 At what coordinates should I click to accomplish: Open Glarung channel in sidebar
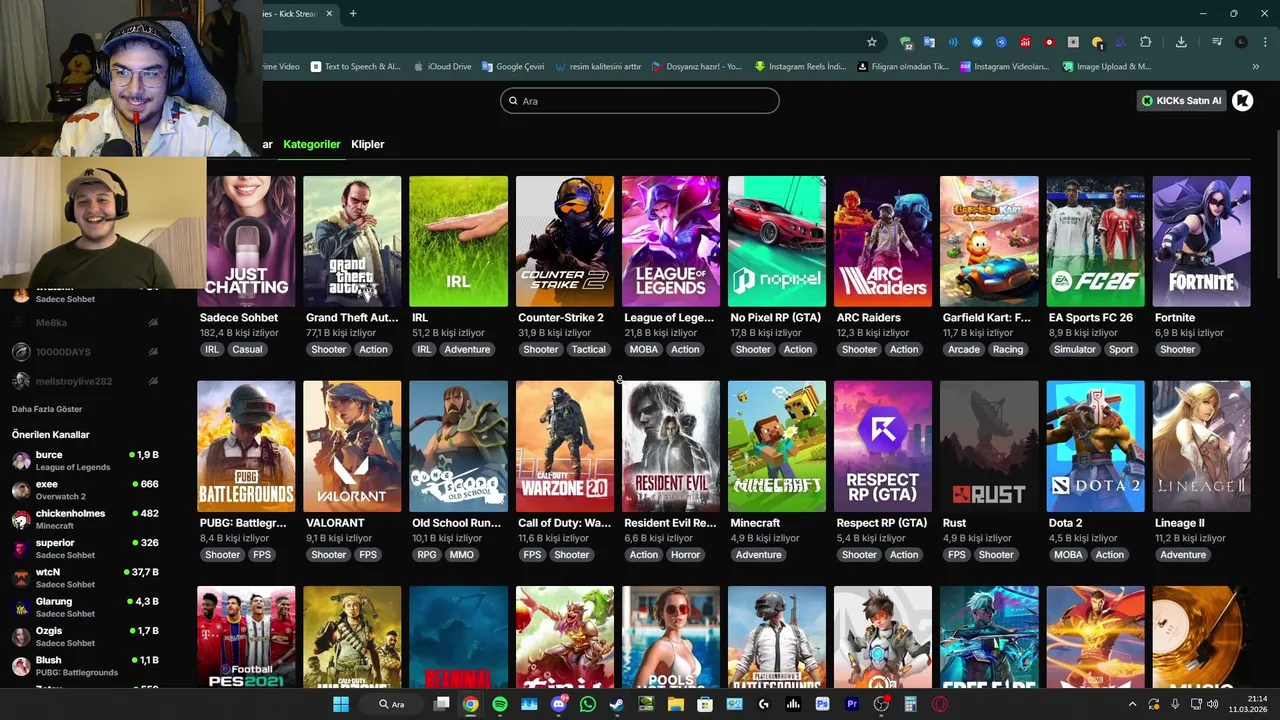pos(85,607)
